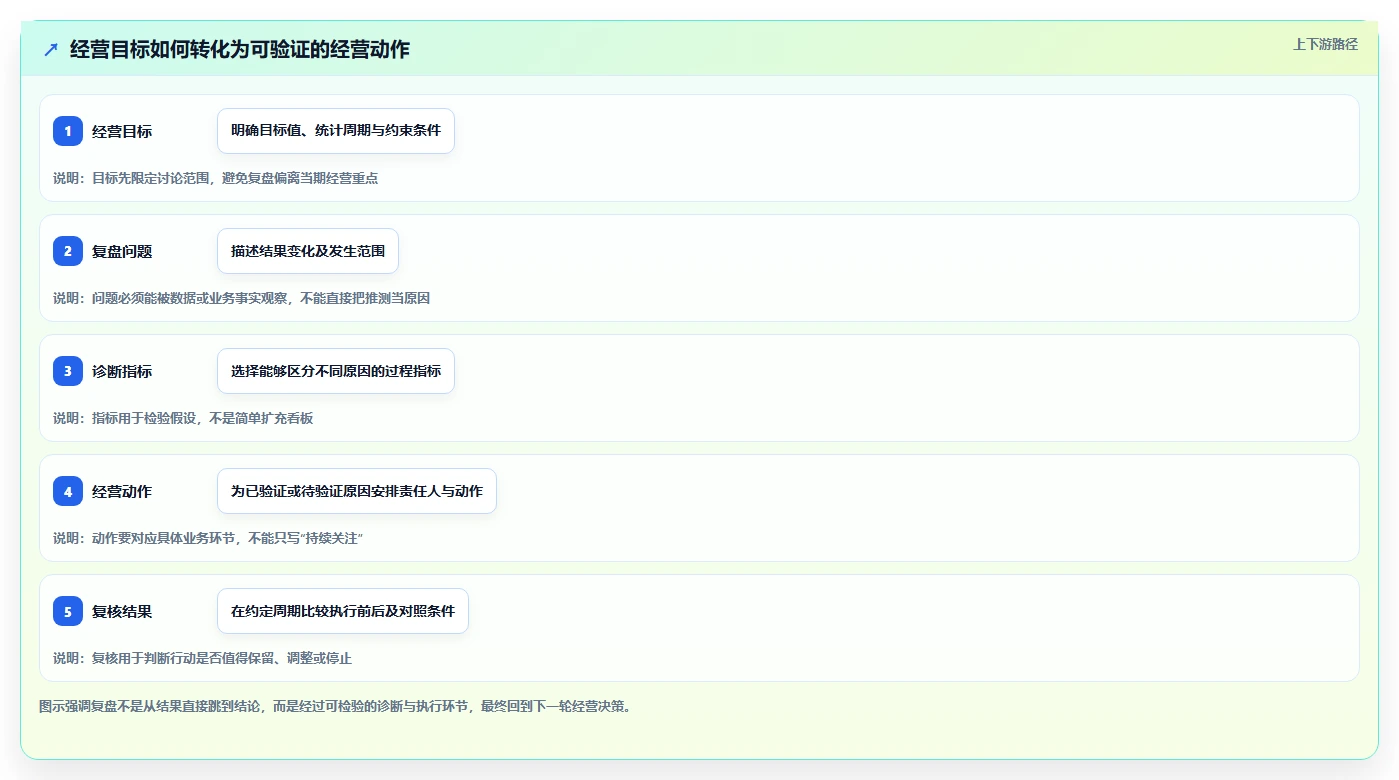Select the 描述结果变化及发生范围 chip
The width and height of the screenshot is (1399, 780).
tap(308, 251)
